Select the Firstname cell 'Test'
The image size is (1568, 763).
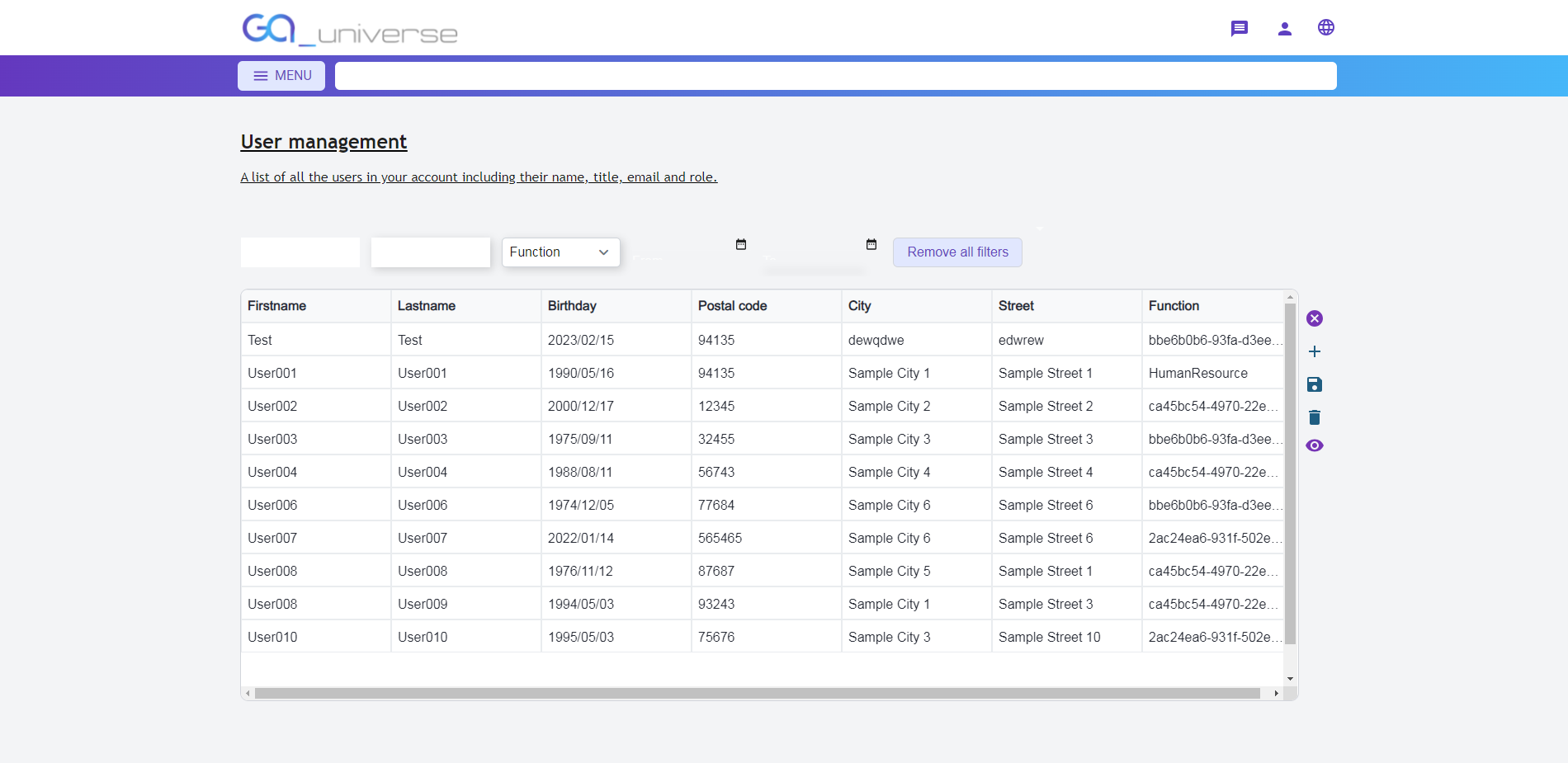click(315, 340)
